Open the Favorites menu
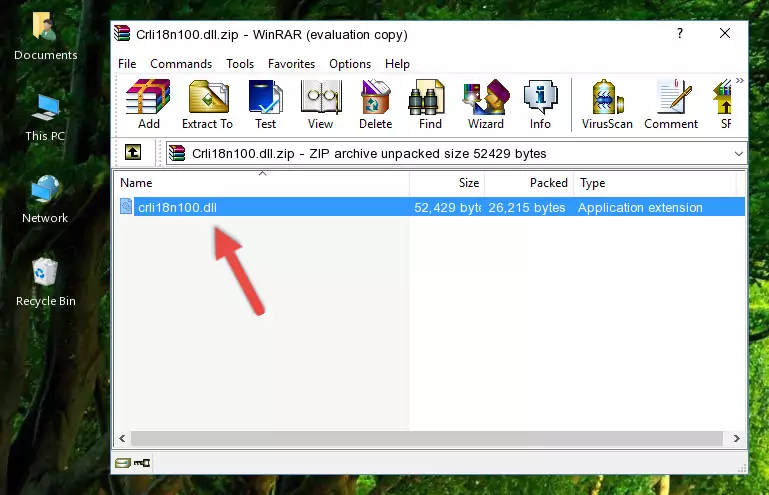The image size is (769, 495). click(291, 64)
